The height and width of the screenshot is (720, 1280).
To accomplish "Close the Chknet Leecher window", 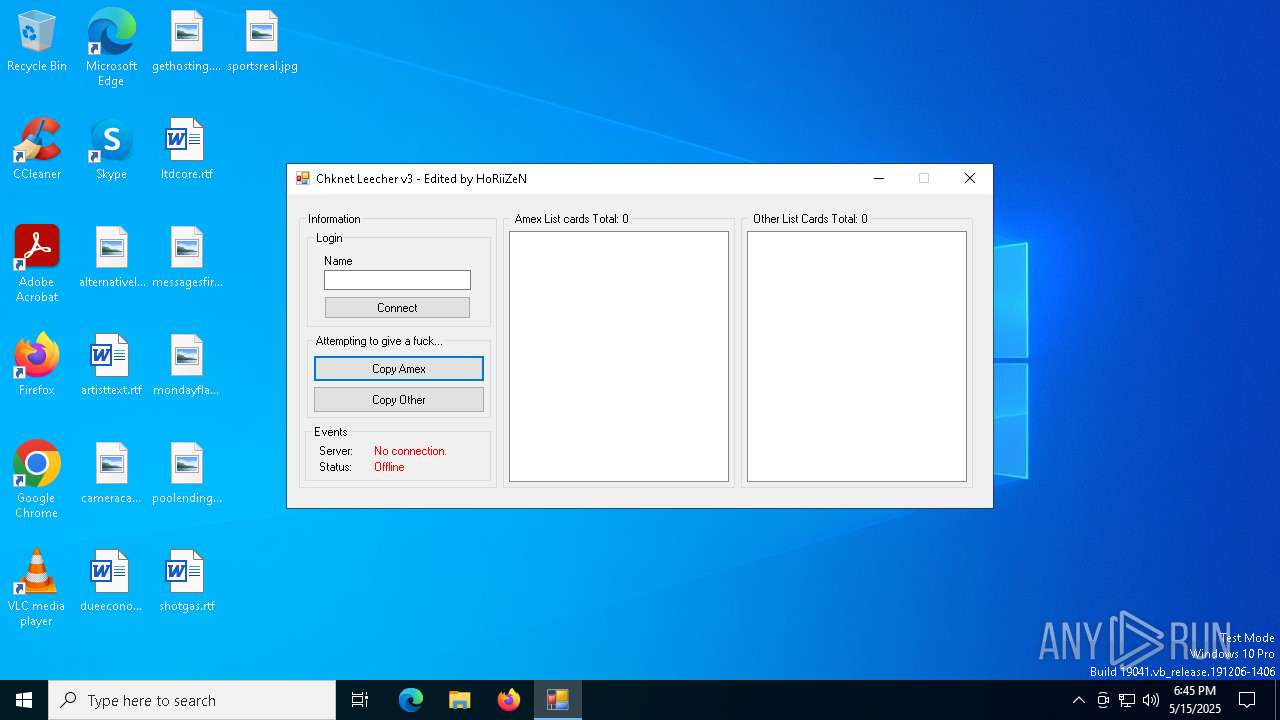I will click(969, 179).
